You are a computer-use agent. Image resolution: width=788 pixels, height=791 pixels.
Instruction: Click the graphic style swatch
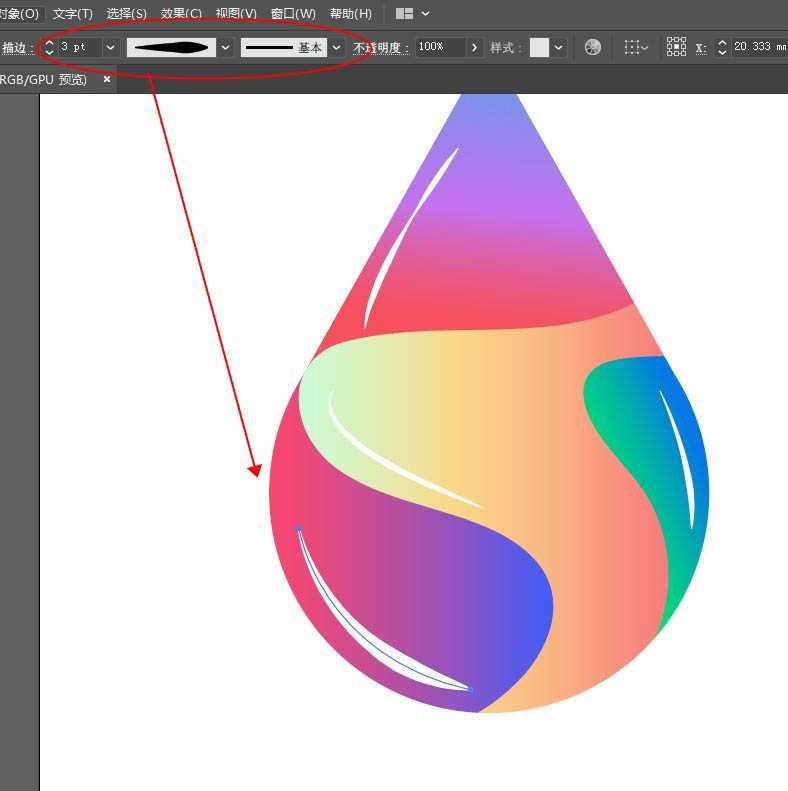click(x=539, y=47)
